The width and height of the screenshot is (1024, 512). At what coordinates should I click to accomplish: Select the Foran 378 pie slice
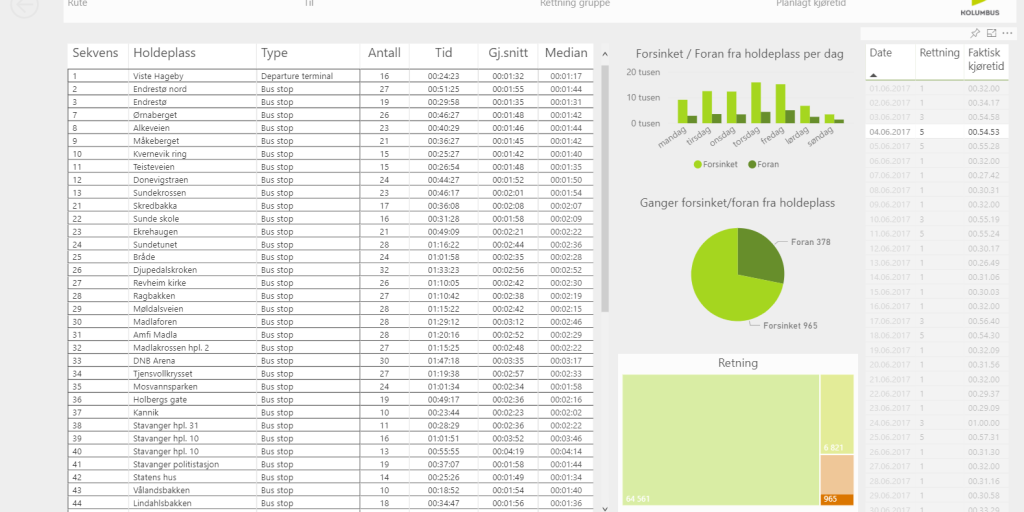click(759, 255)
